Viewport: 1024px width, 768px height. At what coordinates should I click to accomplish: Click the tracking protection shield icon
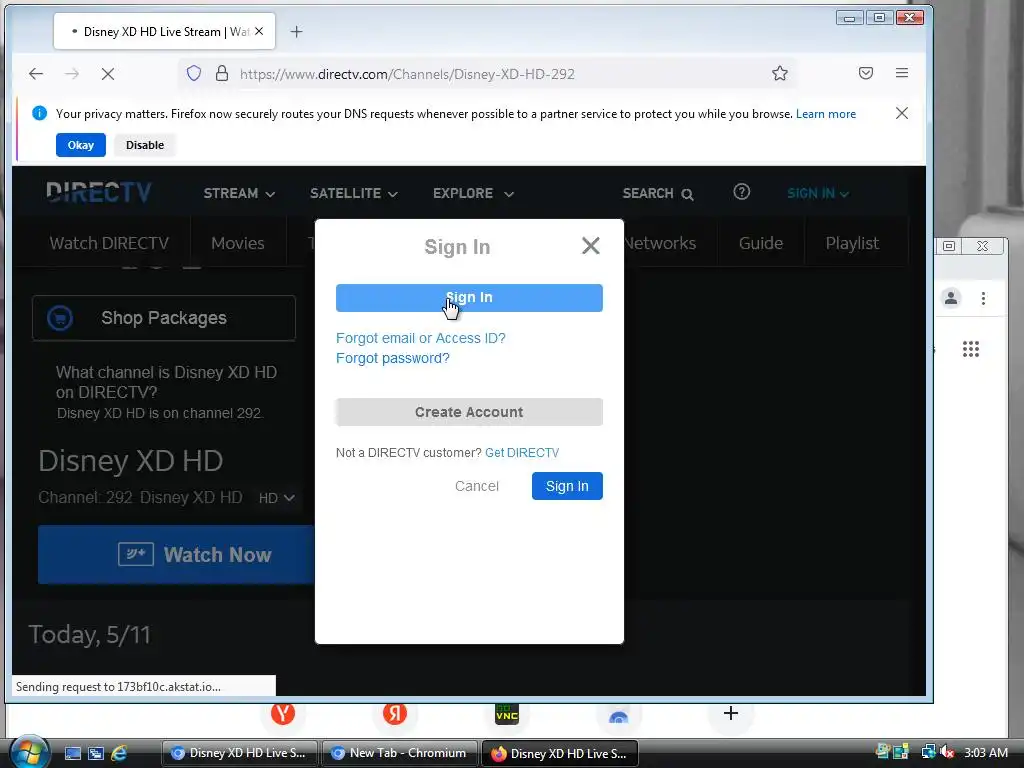(194, 73)
